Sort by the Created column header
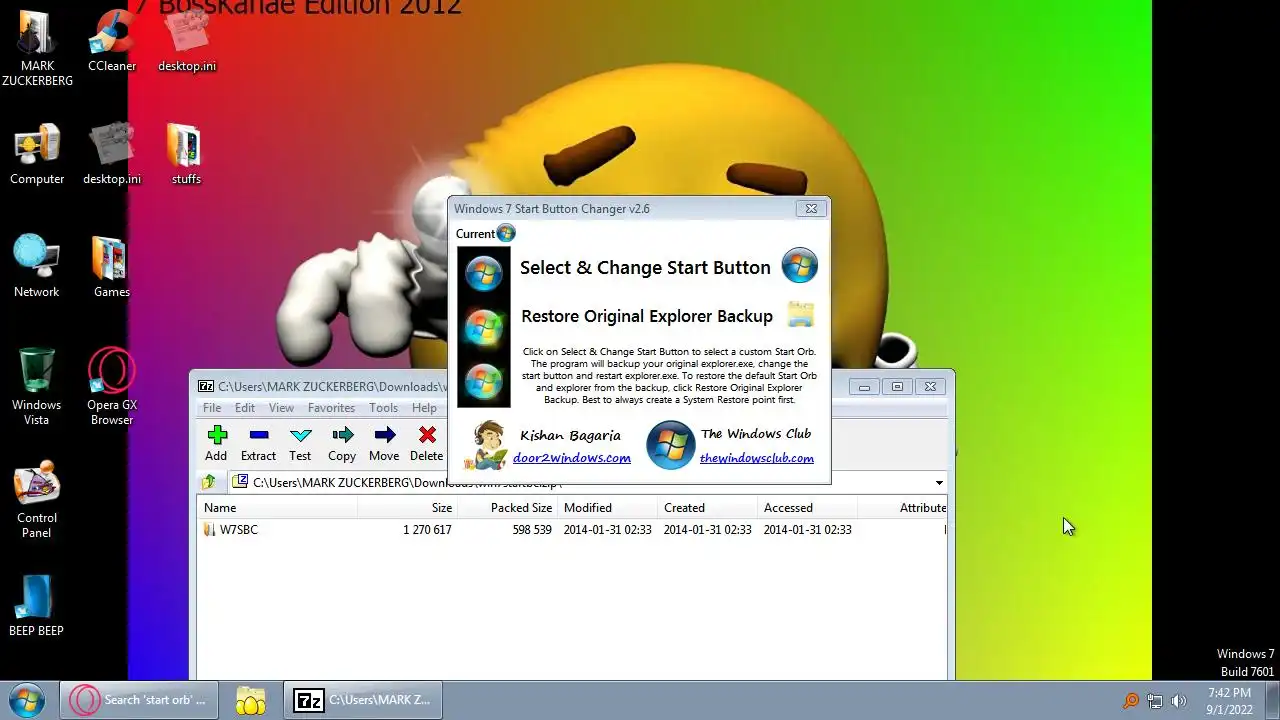1280x720 pixels. point(707,508)
